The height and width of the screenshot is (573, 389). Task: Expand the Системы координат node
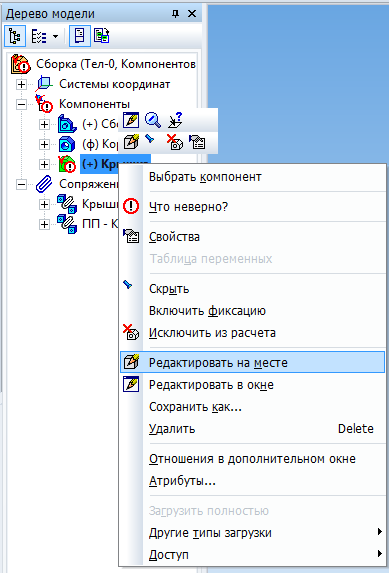click(22, 84)
